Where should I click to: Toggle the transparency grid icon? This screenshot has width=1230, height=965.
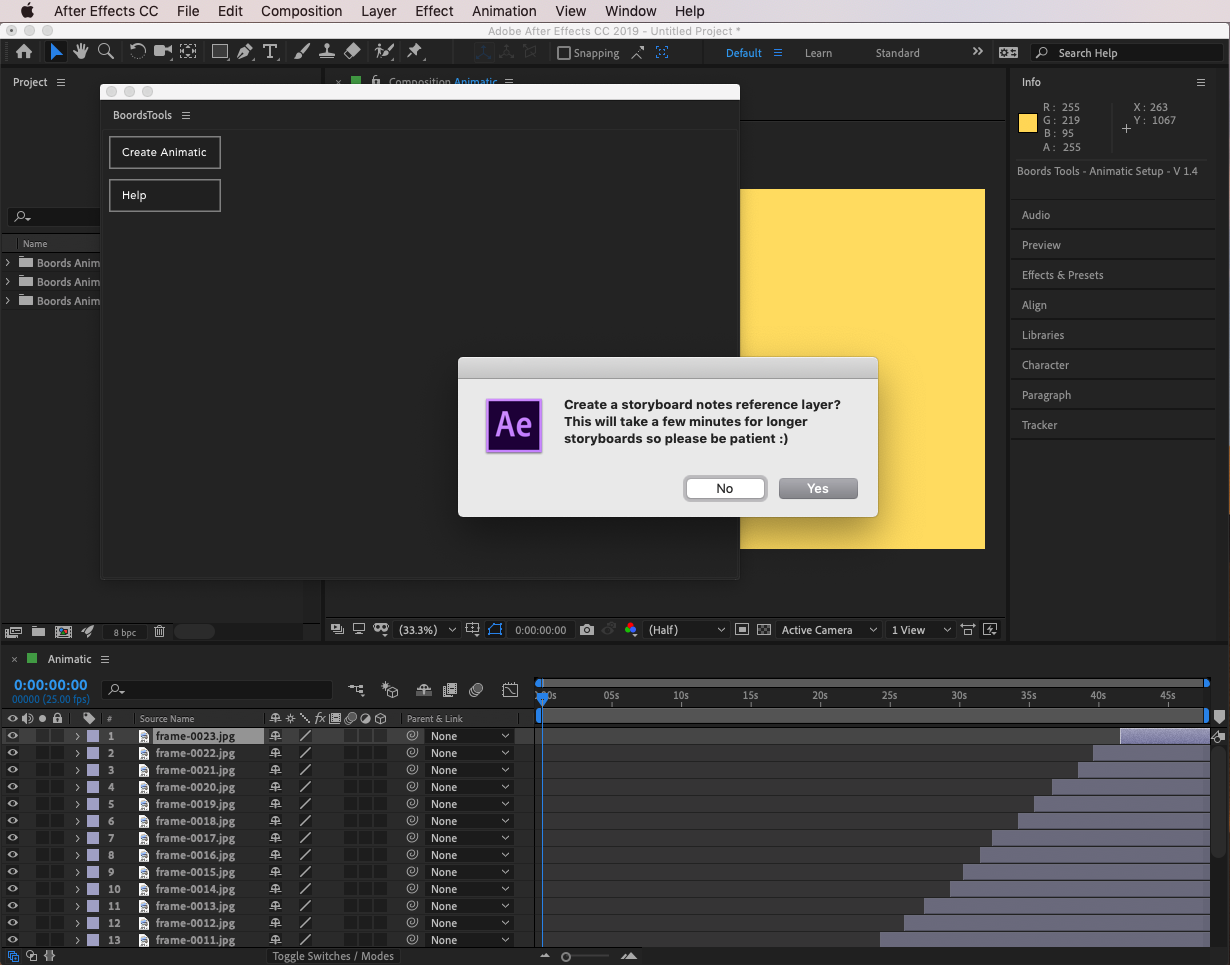[x=764, y=630]
